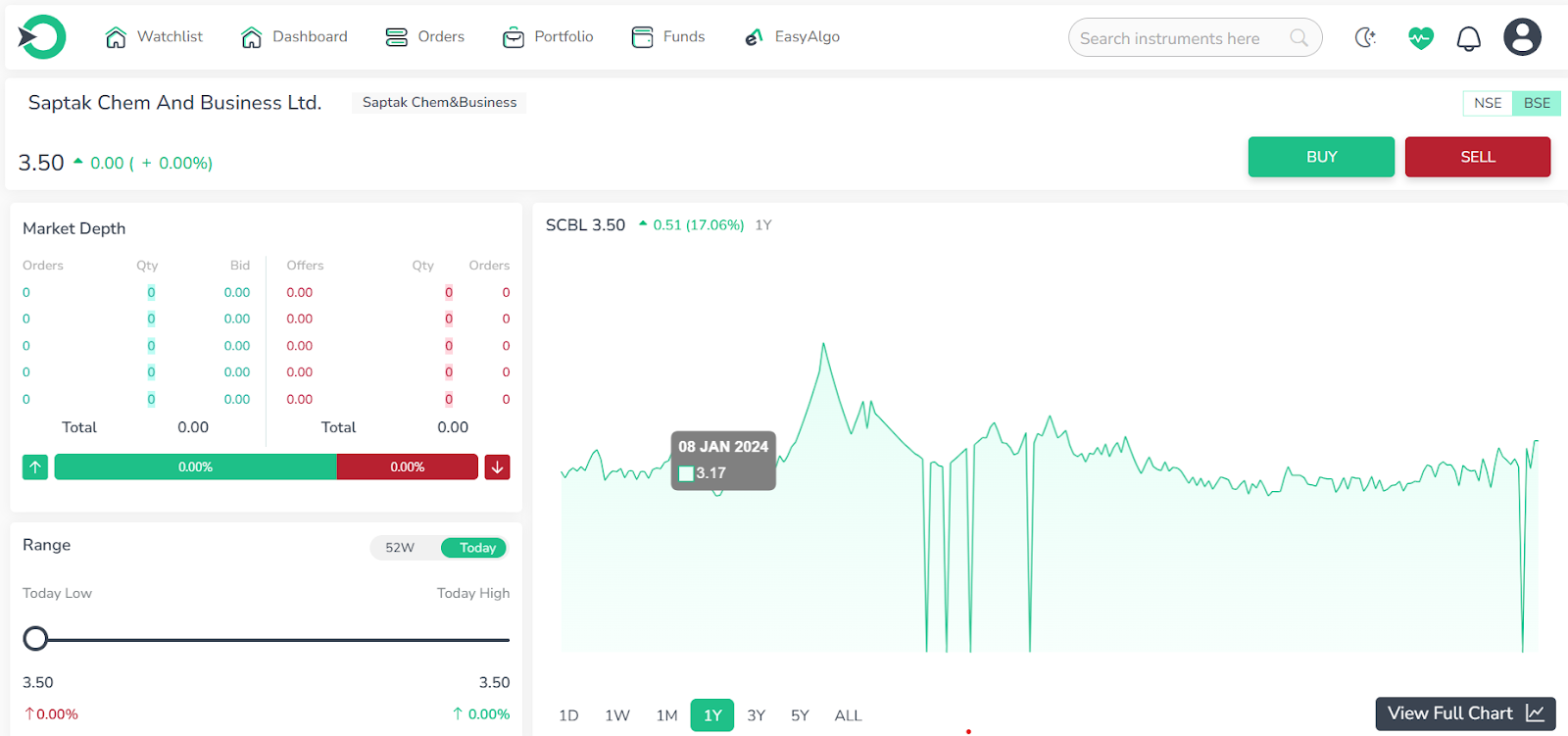The image size is (1568, 736).
Task: Focus the Search instruments field
Action: click(1195, 37)
